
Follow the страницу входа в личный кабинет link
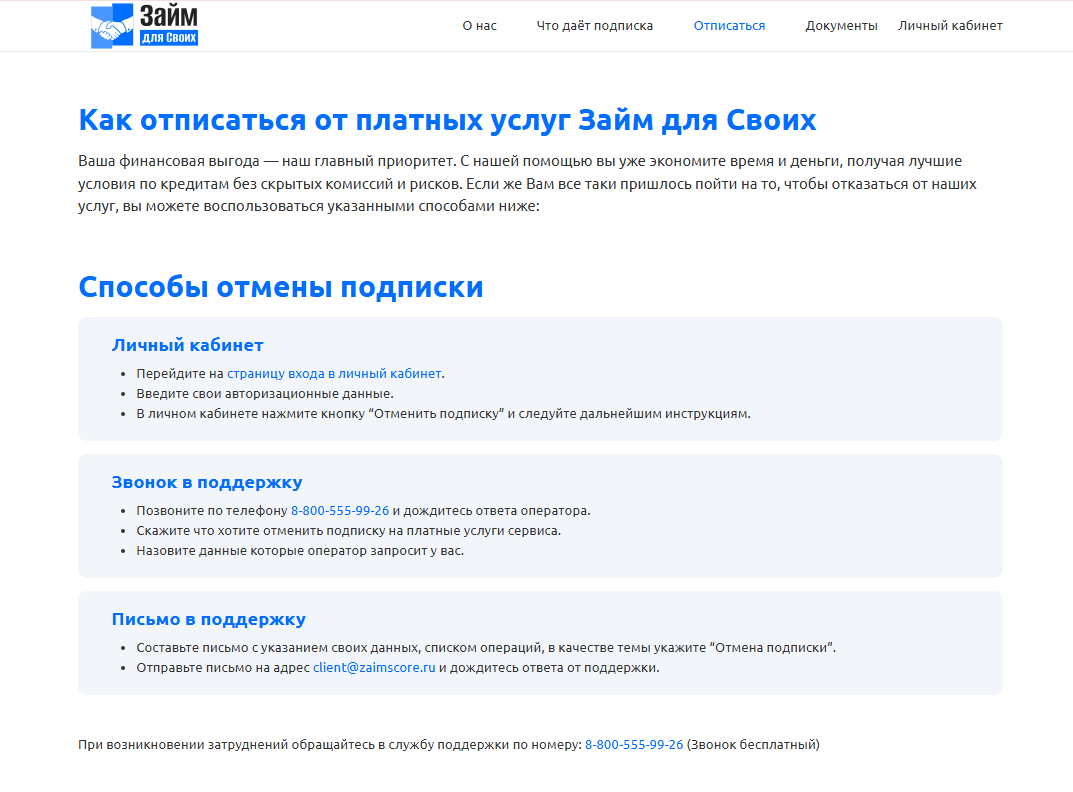coord(334,374)
